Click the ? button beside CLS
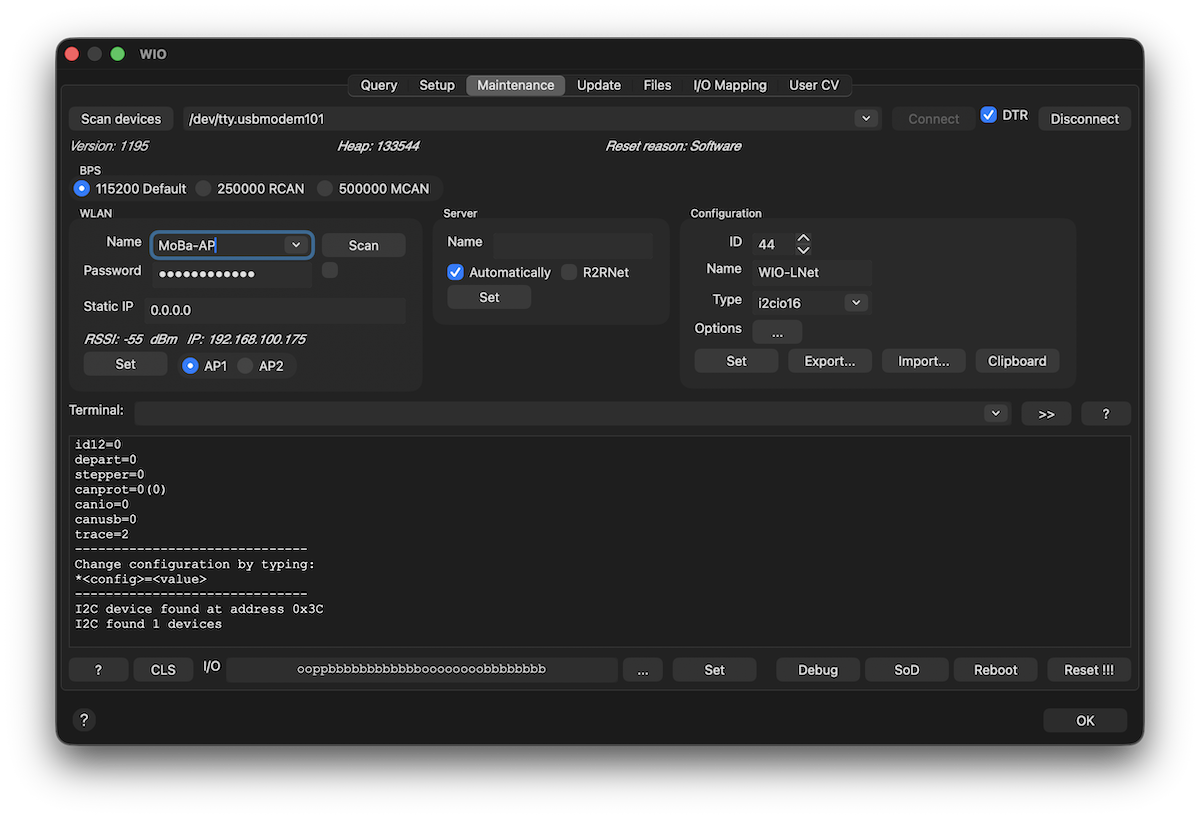The image size is (1200, 819). pyautogui.click(x=98, y=670)
